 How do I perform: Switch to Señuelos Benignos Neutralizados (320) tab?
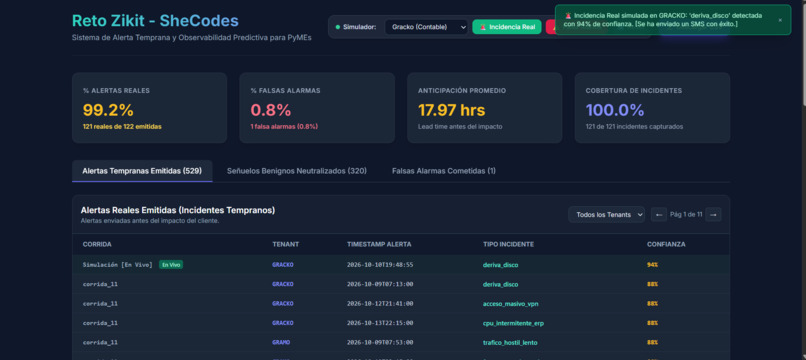(297, 171)
